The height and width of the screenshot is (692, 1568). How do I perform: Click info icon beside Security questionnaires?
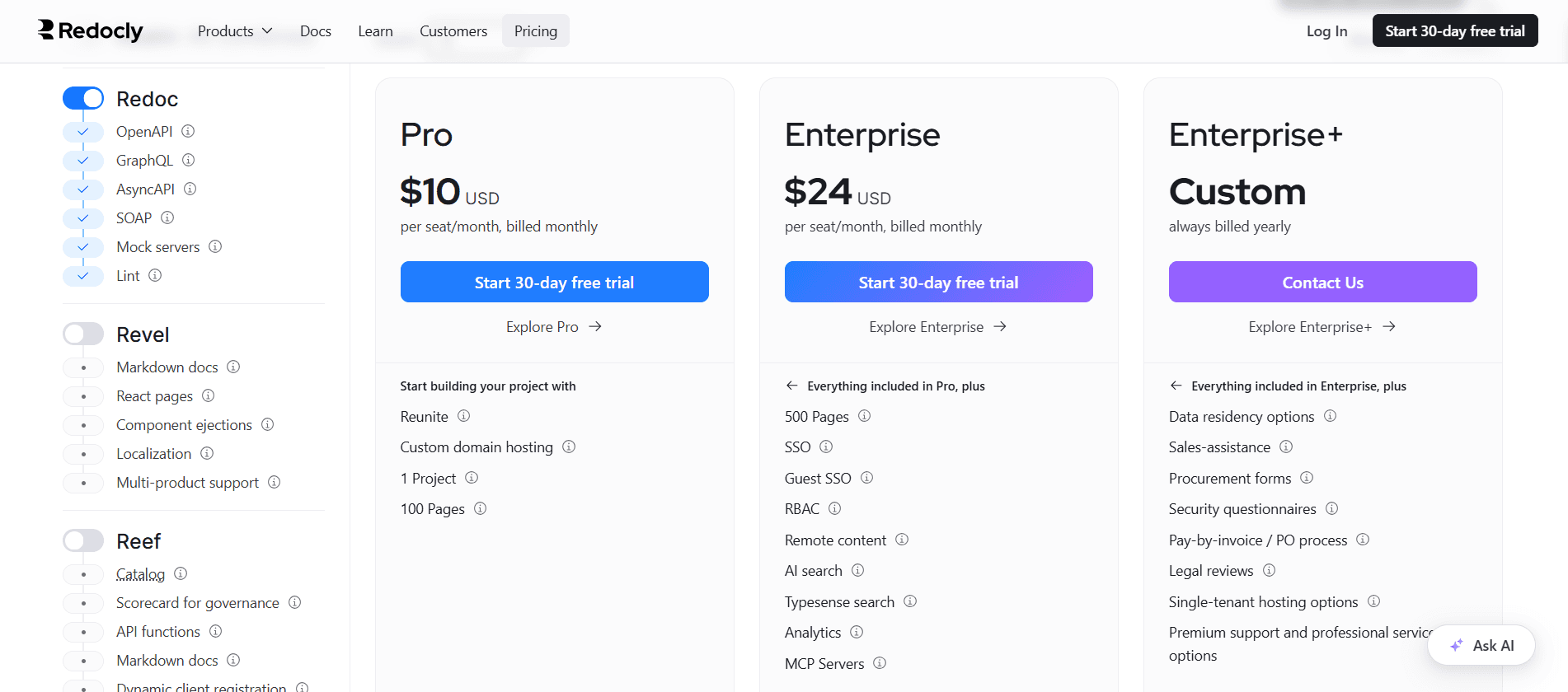(x=1332, y=508)
